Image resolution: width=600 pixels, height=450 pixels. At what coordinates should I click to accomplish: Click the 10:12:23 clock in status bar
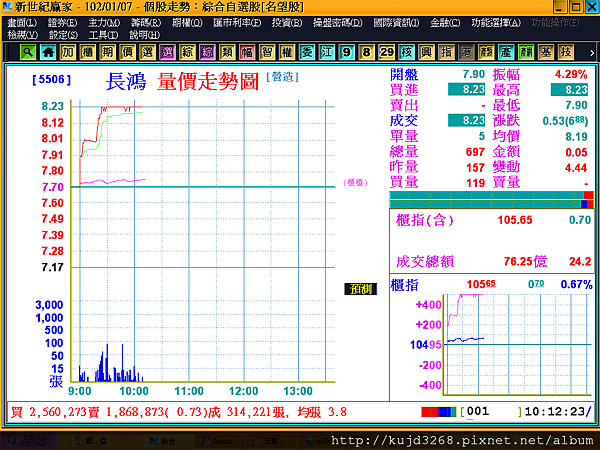pos(557,412)
